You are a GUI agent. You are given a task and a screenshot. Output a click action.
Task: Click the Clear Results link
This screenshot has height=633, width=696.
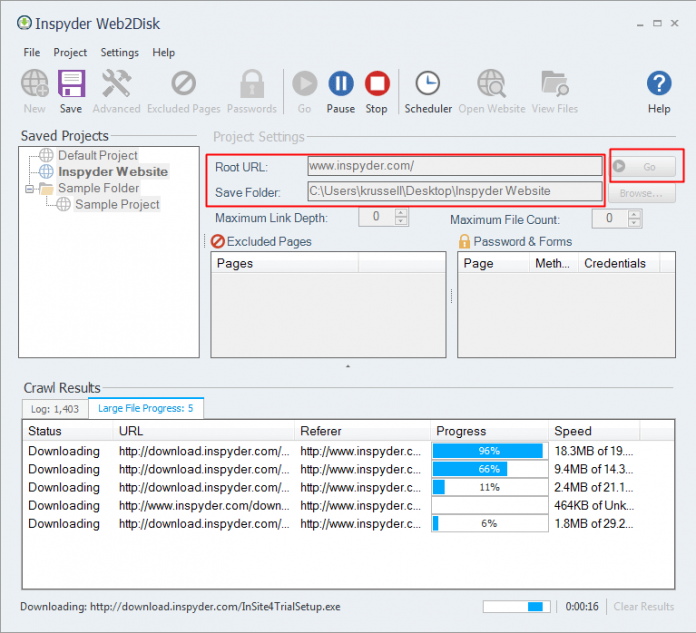coord(643,606)
